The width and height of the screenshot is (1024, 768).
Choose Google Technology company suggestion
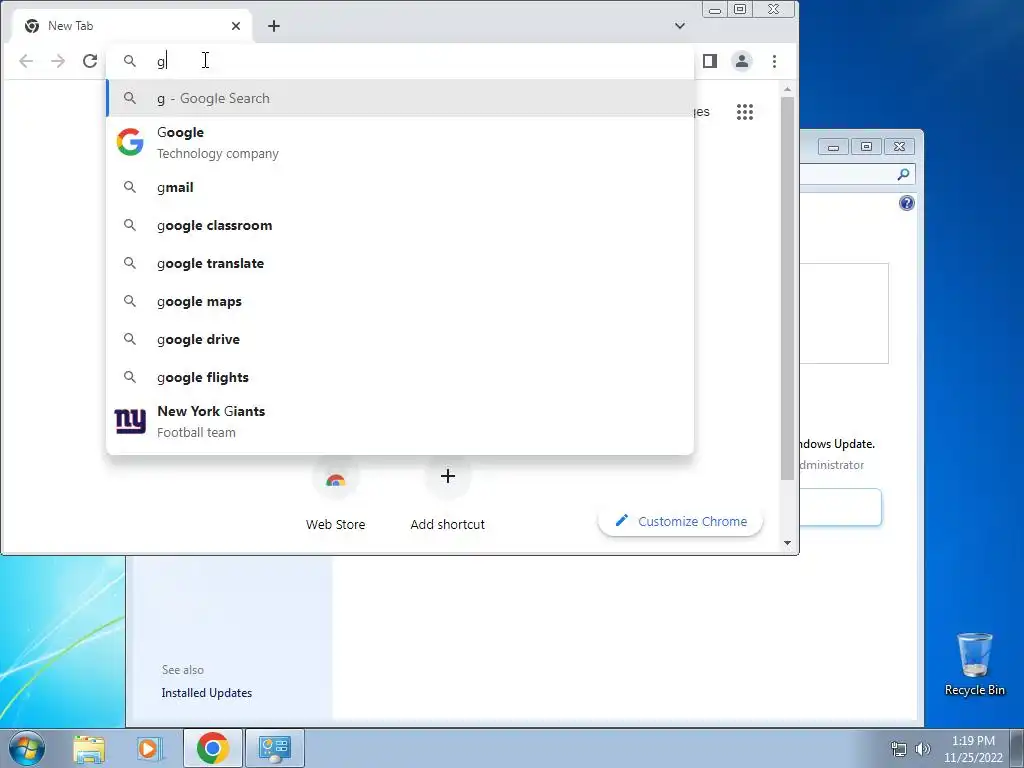click(x=400, y=142)
